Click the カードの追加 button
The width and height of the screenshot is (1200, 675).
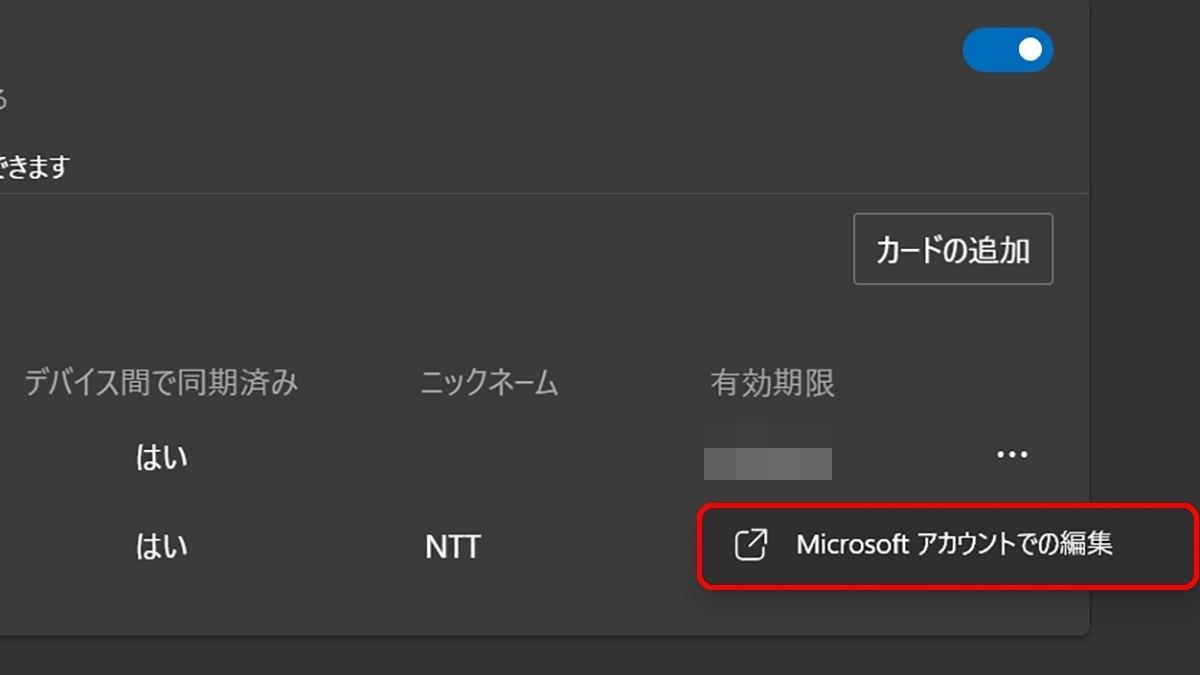[953, 249]
